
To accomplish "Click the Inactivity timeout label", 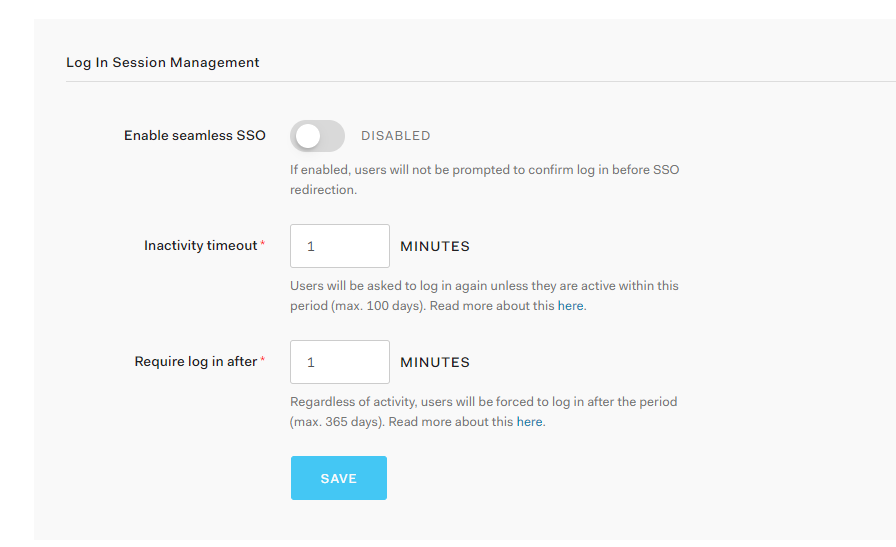I will pos(201,246).
